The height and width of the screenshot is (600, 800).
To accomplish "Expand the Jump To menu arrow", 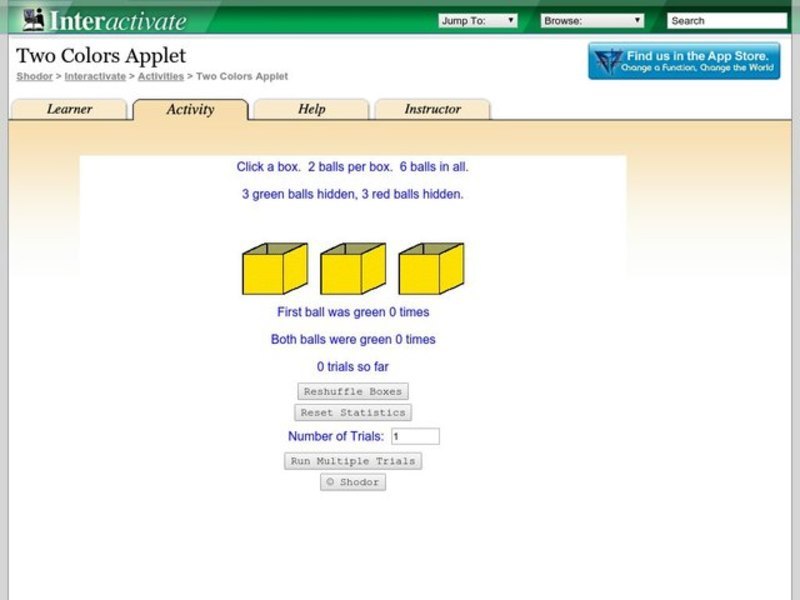I will point(510,18).
